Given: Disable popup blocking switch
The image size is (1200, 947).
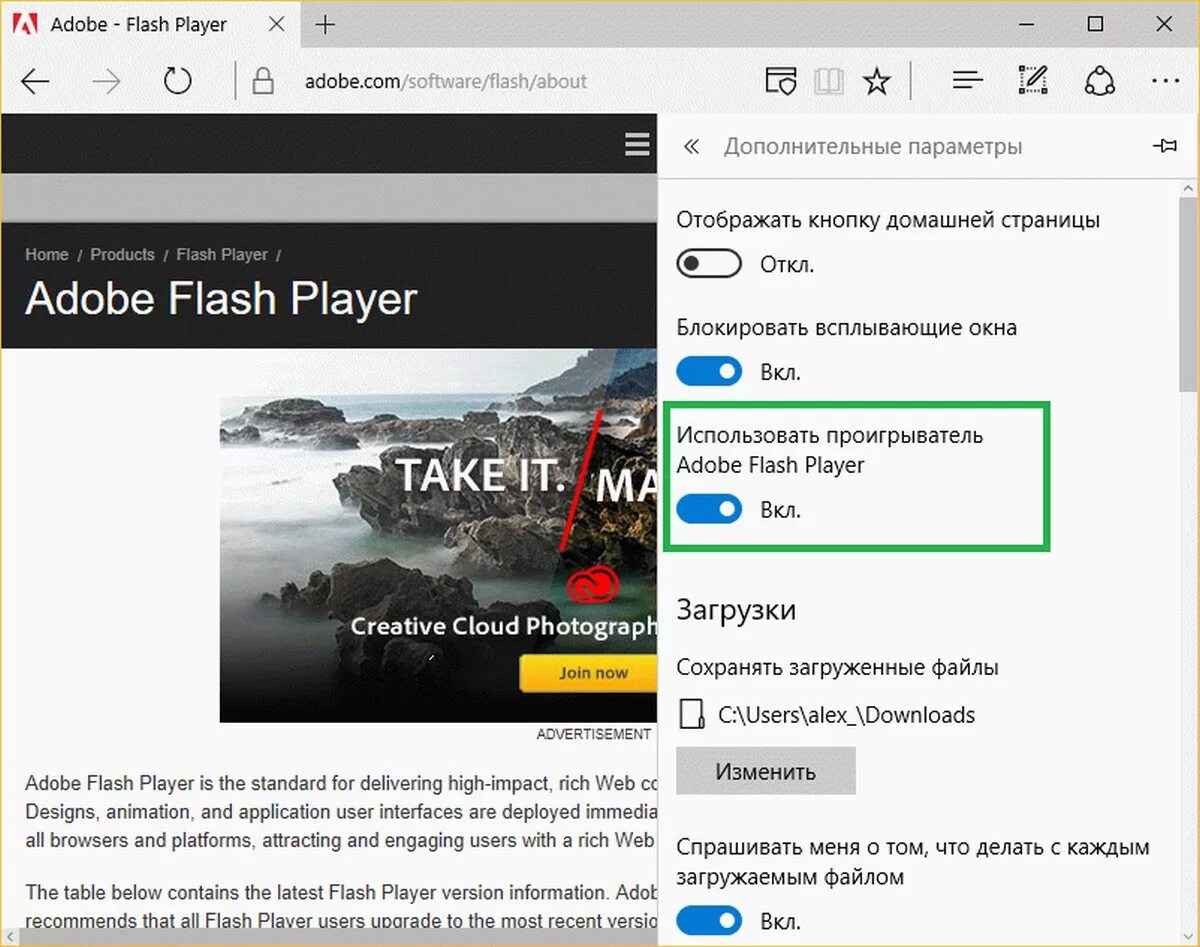Looking at the screenshot, I should click(709, 371).
